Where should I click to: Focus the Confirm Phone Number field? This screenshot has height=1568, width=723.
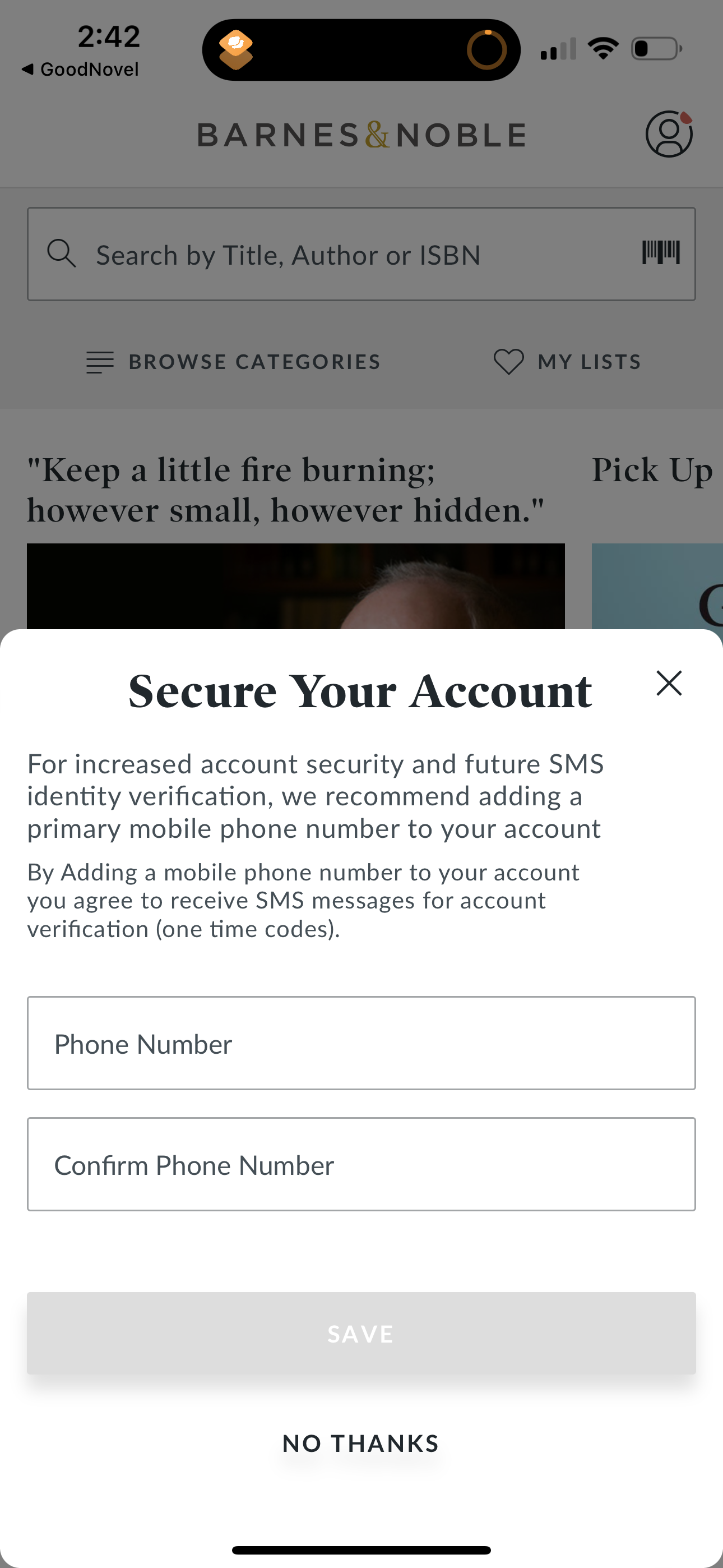(361, 1164)
